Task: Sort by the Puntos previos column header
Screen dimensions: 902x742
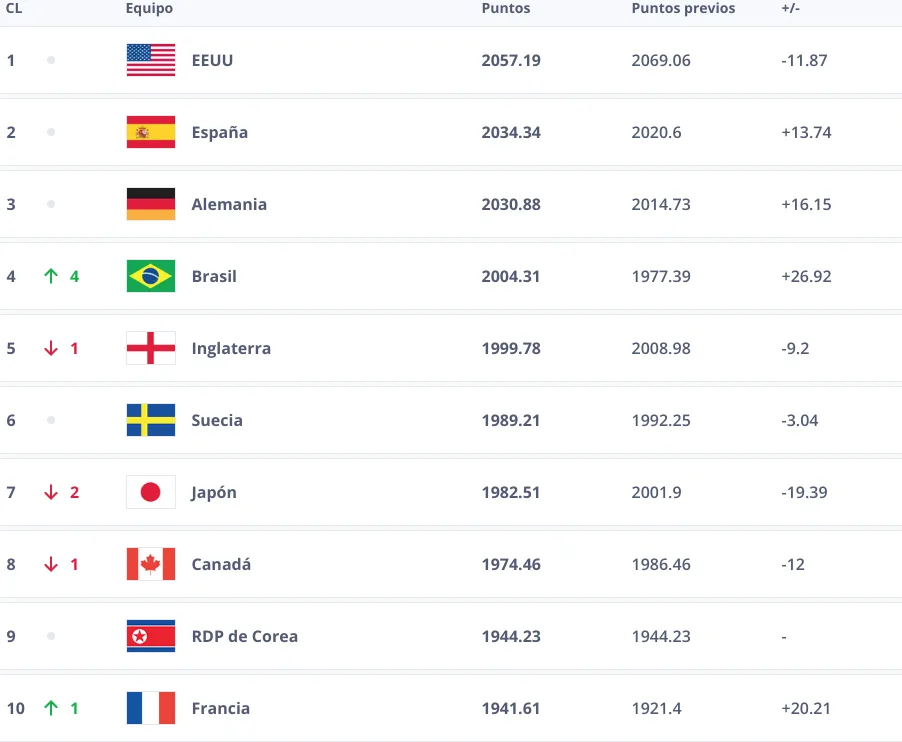Action: click(x=683, y=8)
